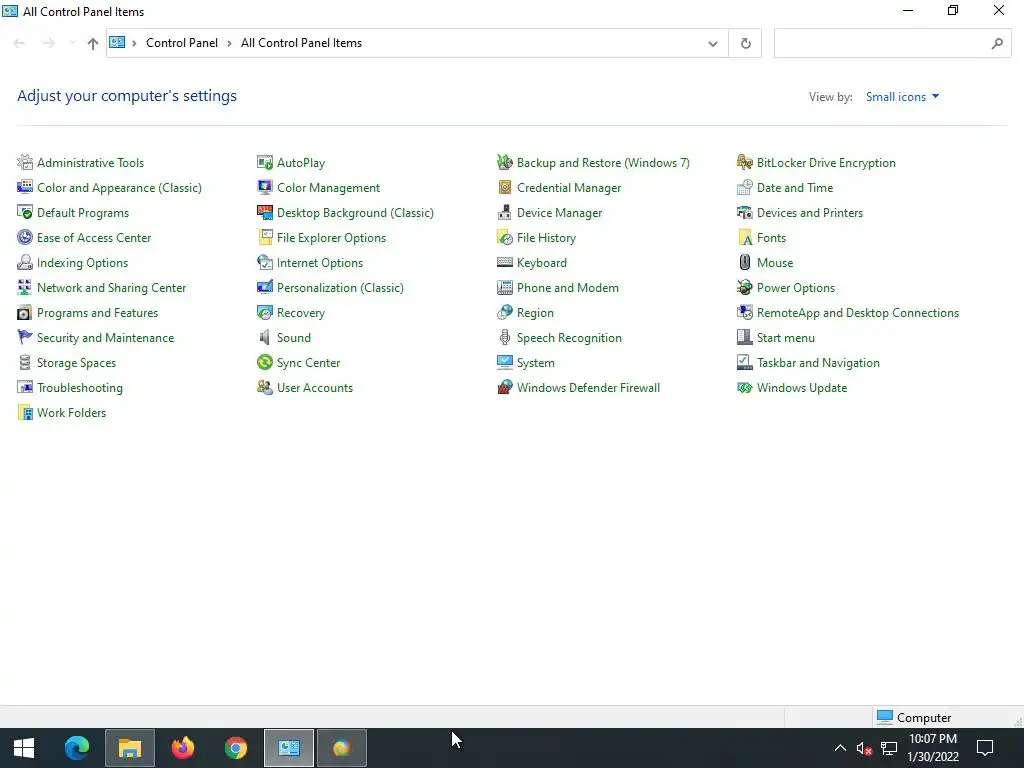
Task: Open the Administrative Tools gear icon
Action: click(25, 162)
